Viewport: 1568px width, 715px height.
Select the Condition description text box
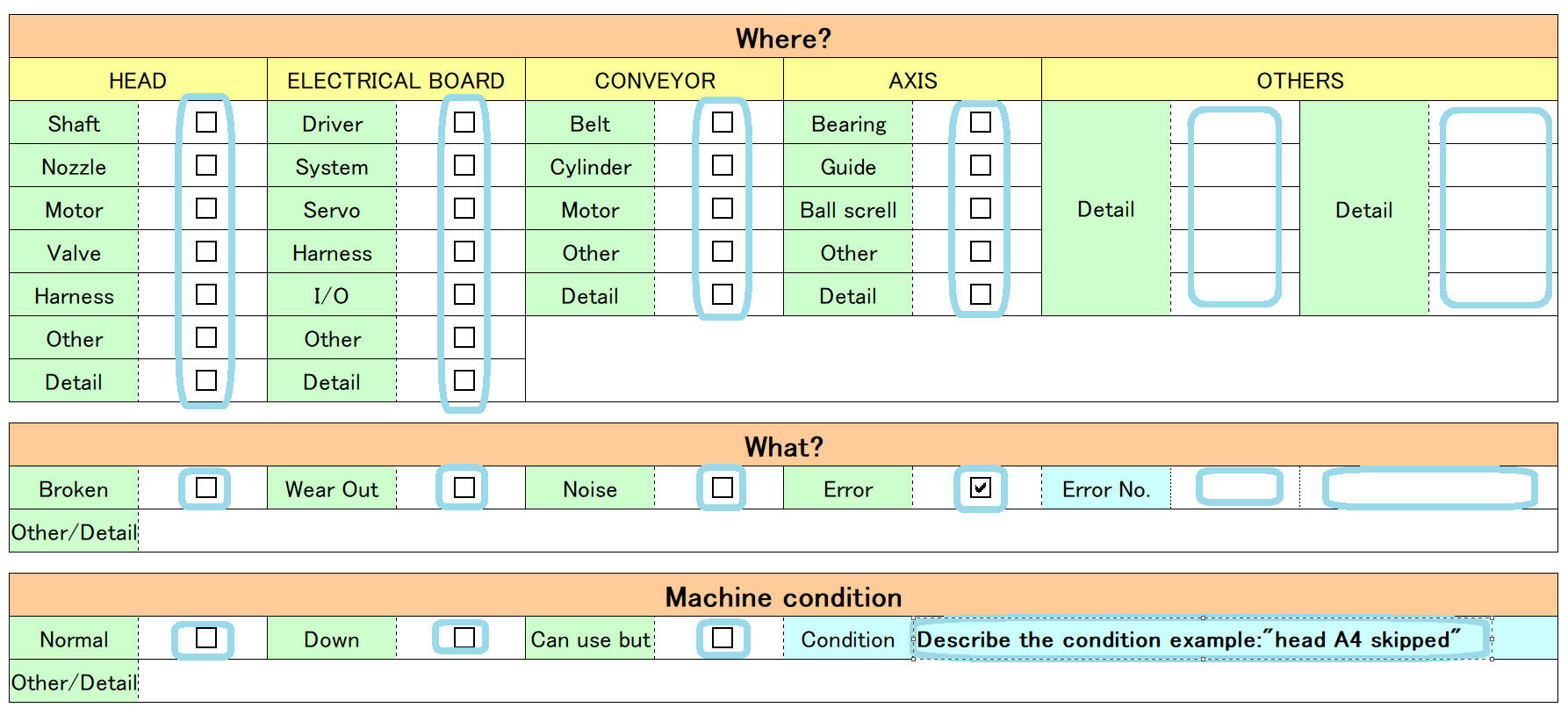coord(1202,639)
